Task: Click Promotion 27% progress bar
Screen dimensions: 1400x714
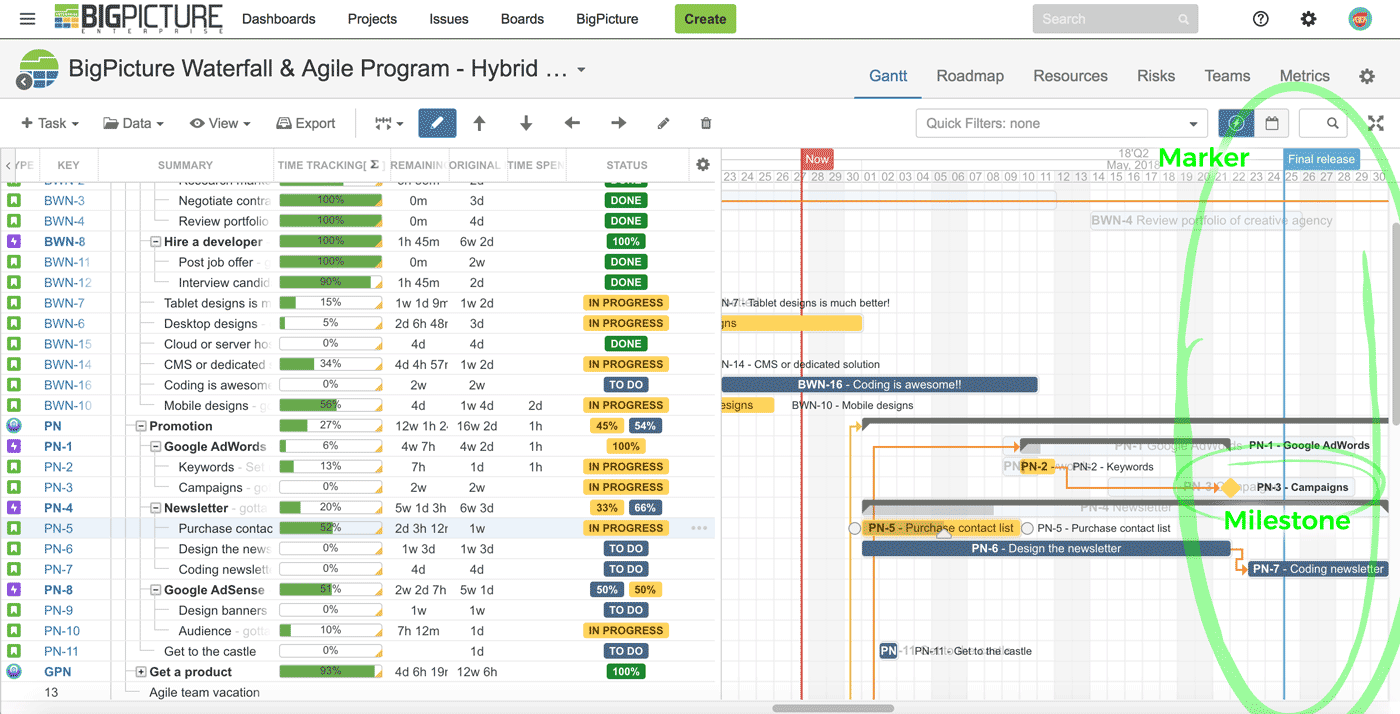Action: pyautogui.click(x=330, y=426)
